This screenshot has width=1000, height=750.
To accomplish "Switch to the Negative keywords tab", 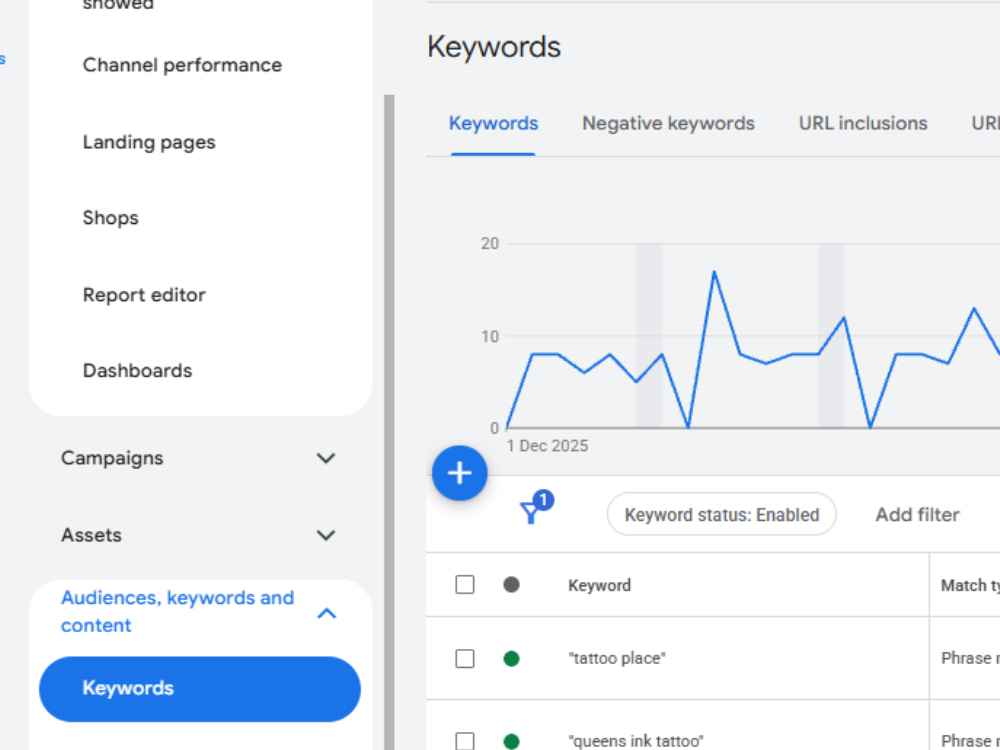I will click(x=668, y=123).
